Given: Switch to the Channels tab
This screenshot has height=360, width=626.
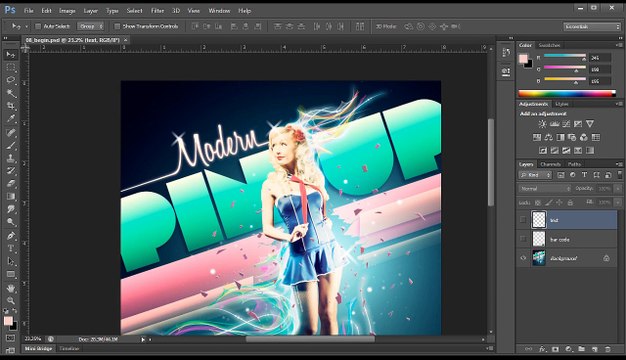Looking at the screenshot, I should tap(551, 164).
